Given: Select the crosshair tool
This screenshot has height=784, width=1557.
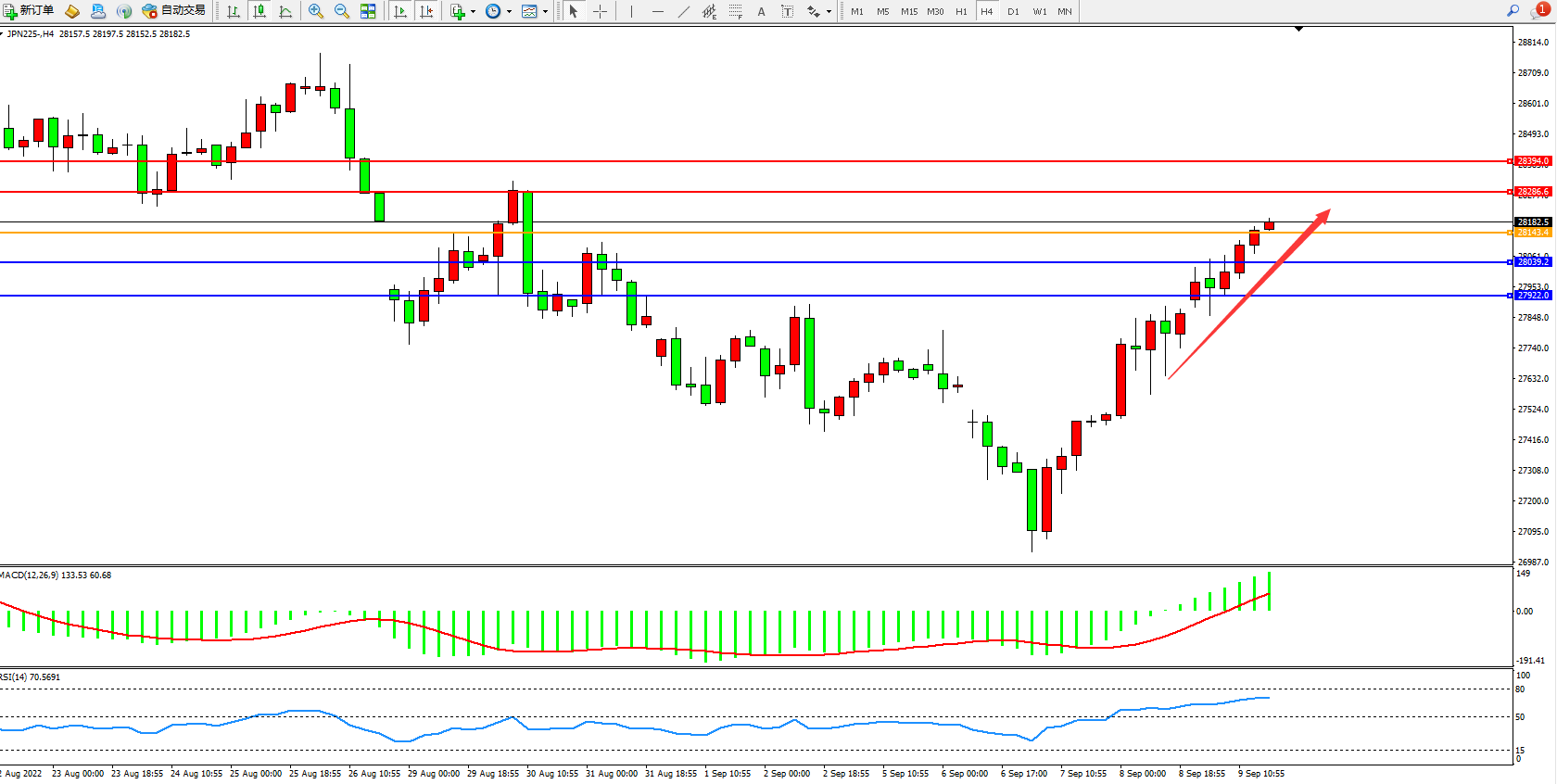Looking at the screenshot, I should click(600, 11).
